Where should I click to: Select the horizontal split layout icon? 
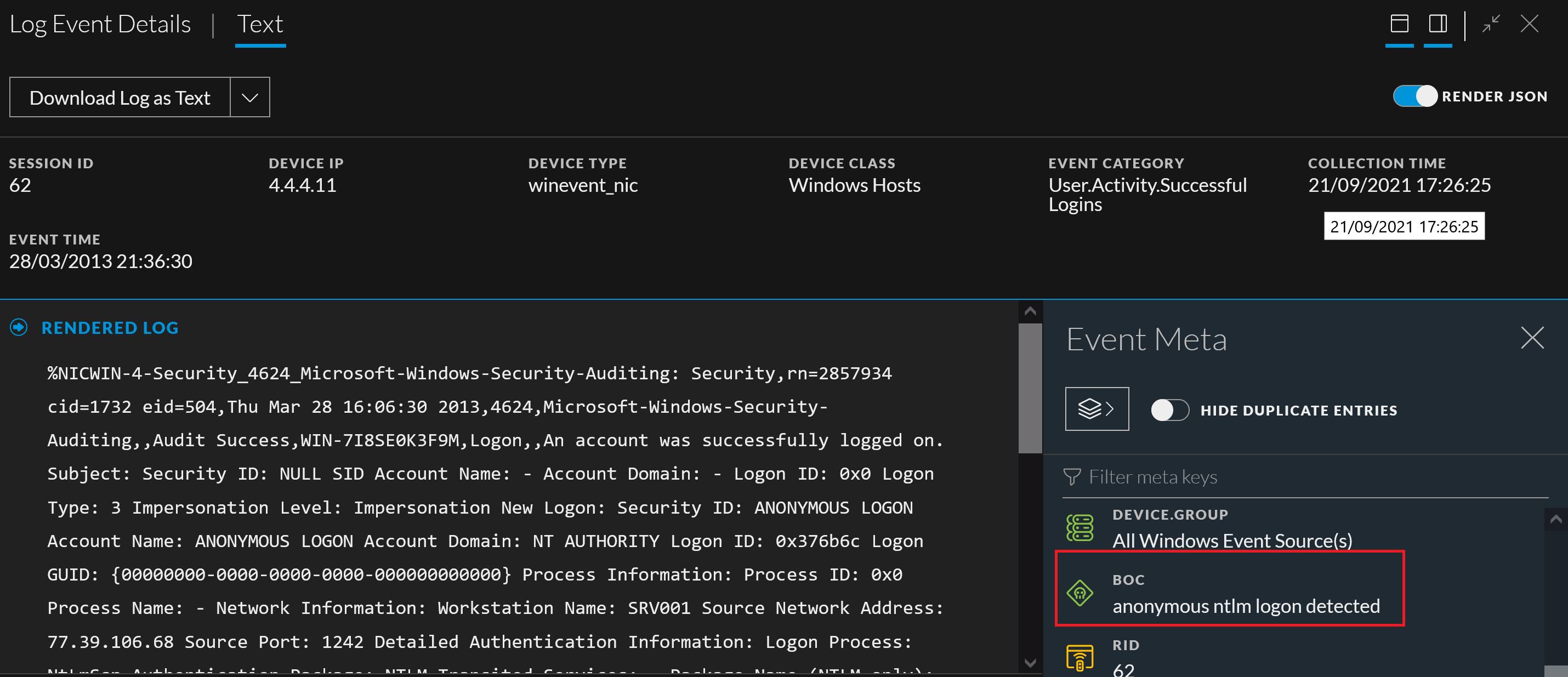(1399, 24)
